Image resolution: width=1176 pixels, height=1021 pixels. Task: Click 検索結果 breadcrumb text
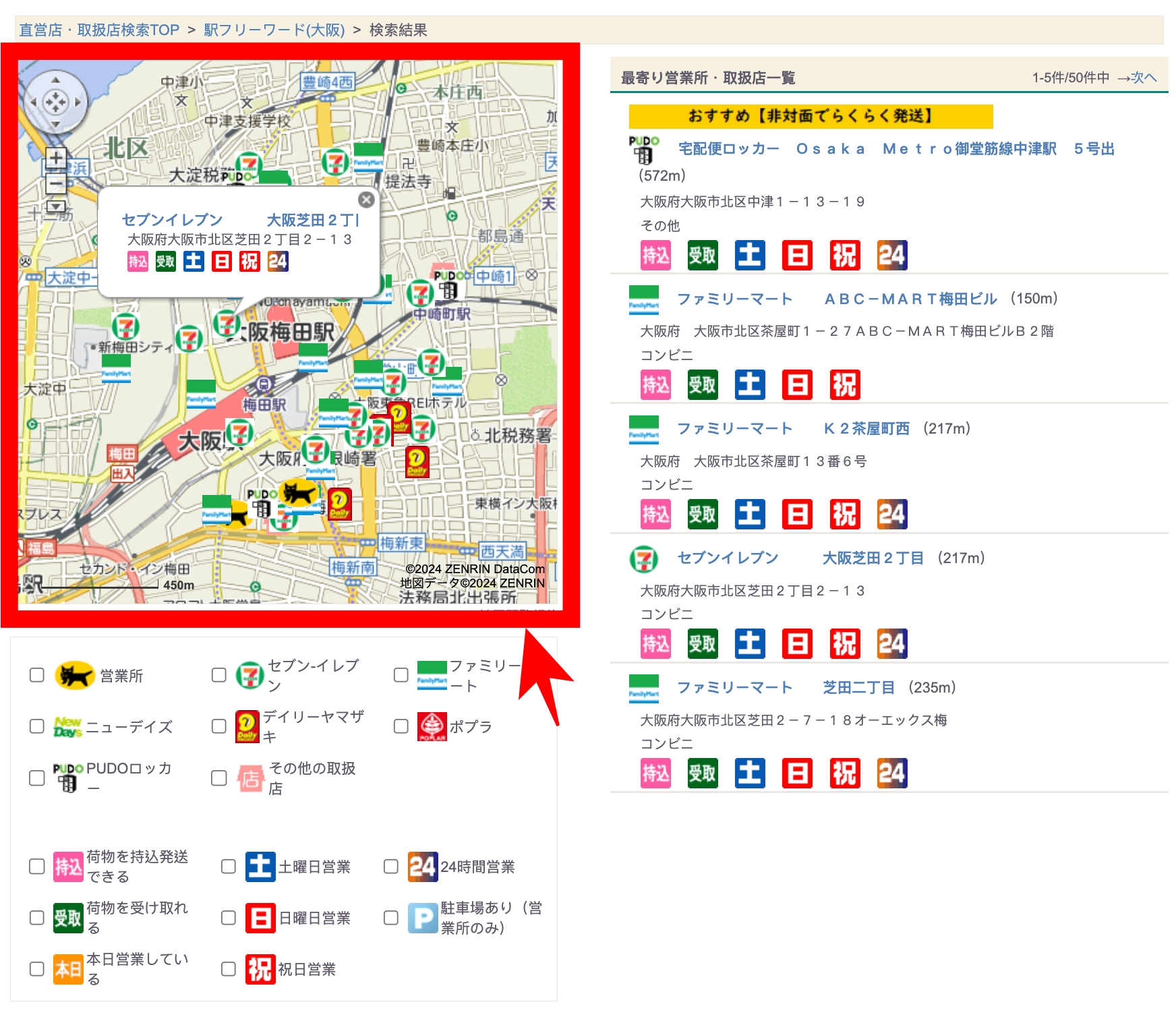398,30
